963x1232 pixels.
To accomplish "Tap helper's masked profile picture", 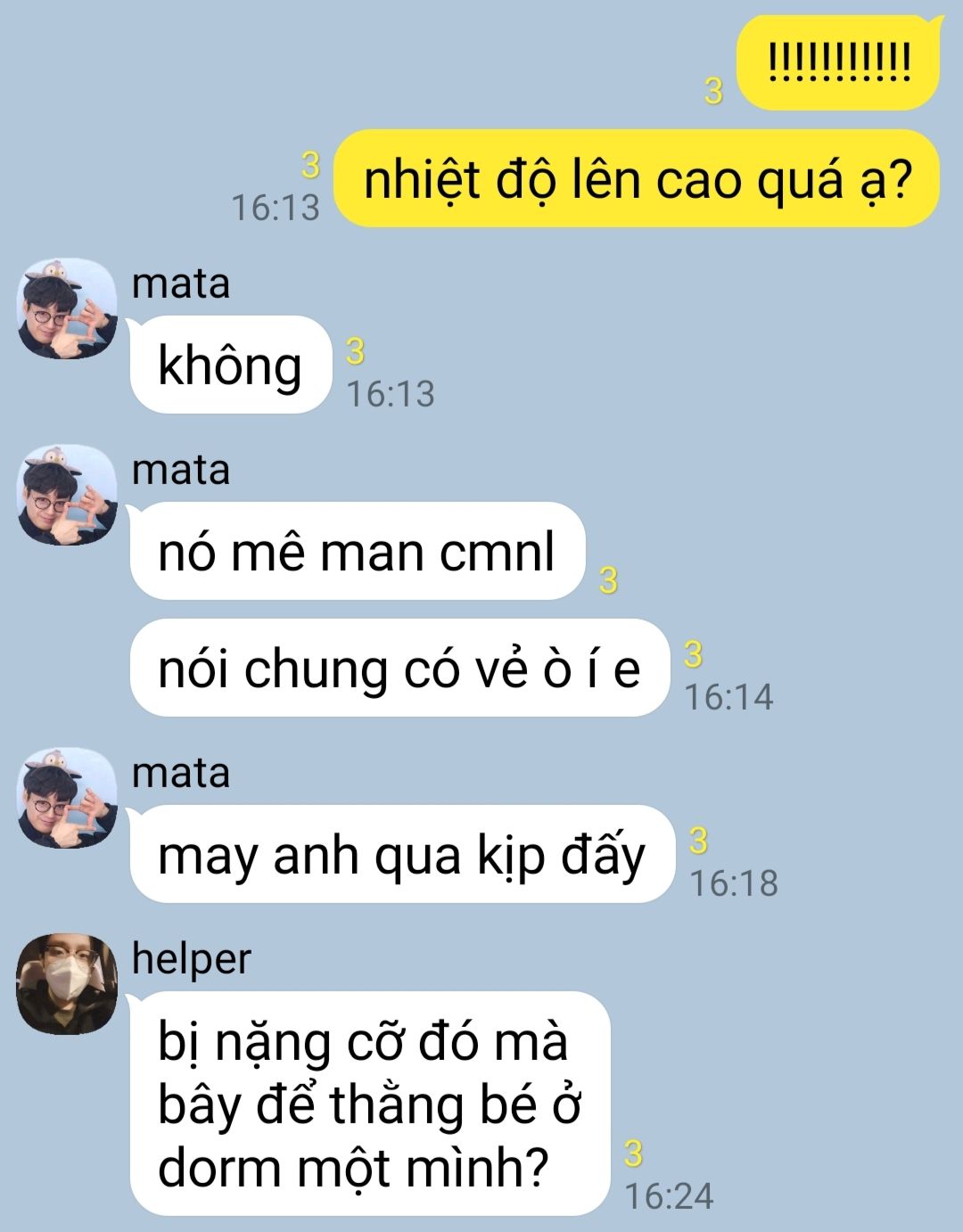I will click(x=68, y=984).
